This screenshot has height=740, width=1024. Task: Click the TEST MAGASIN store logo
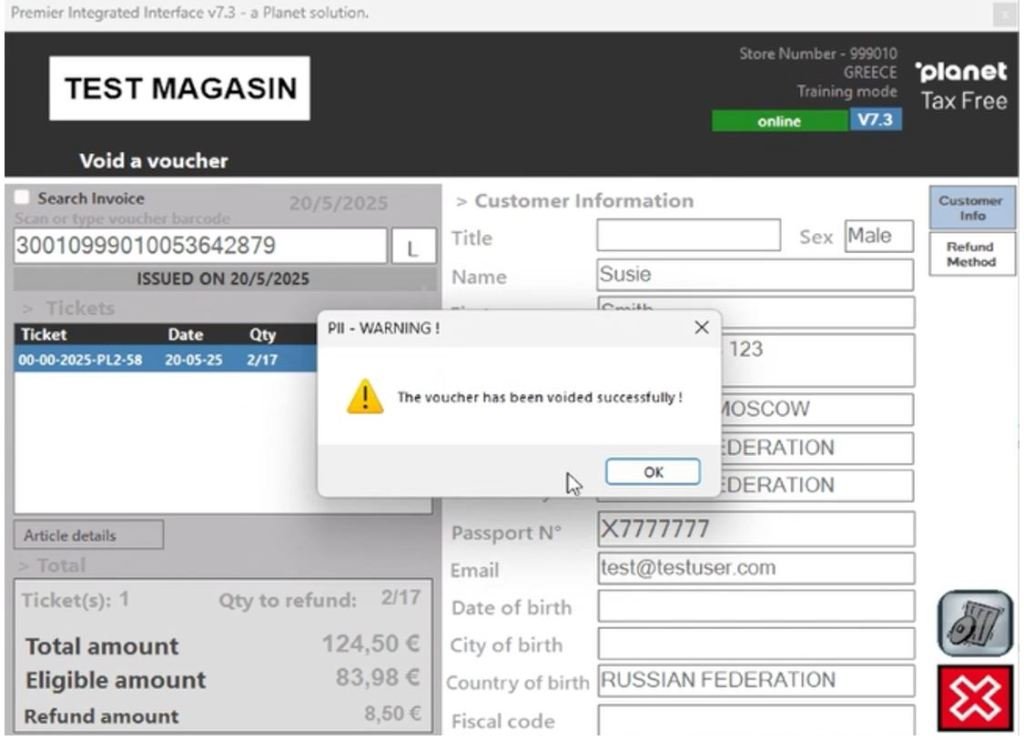click(x=180, y=88)
